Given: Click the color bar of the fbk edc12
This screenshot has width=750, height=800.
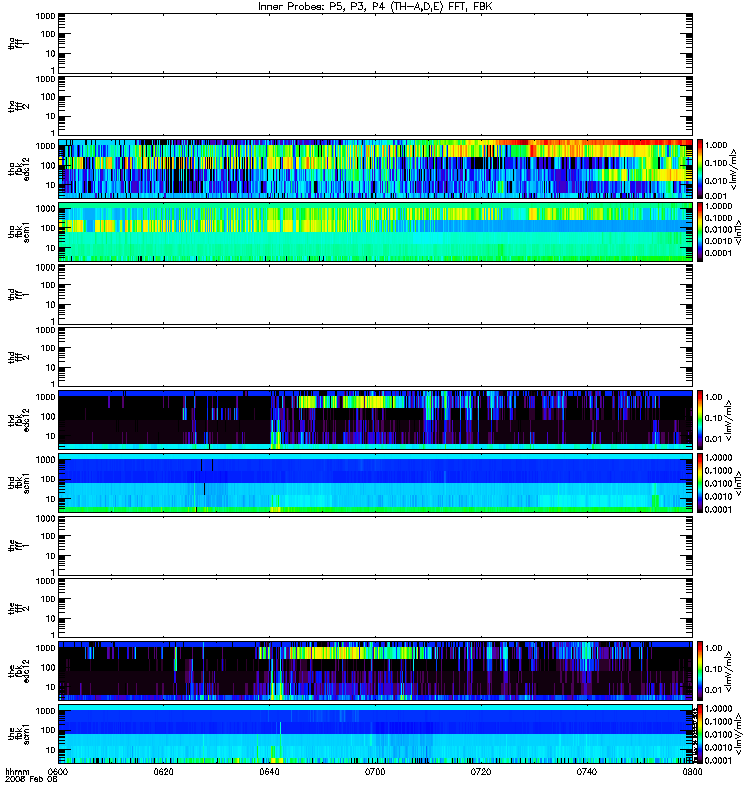Looking at the screenshot, I should tap(700, 671).
